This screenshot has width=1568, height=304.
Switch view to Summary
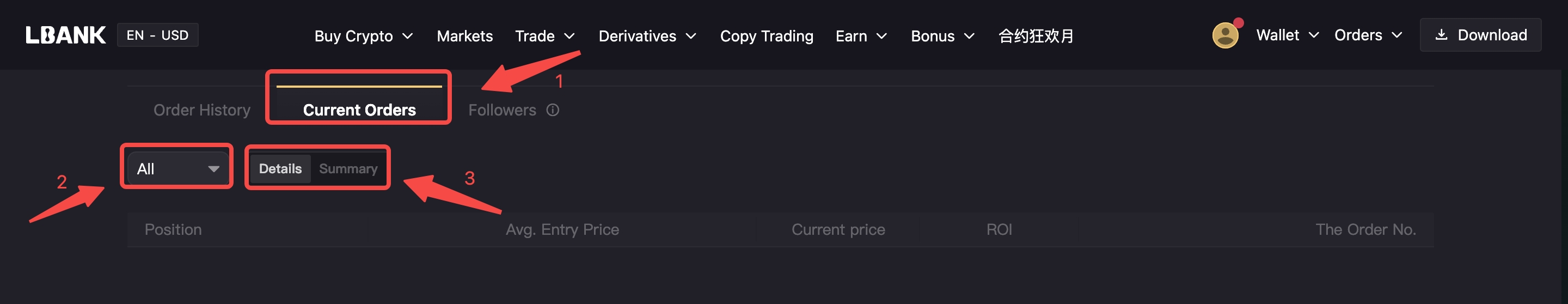[348, 168]
